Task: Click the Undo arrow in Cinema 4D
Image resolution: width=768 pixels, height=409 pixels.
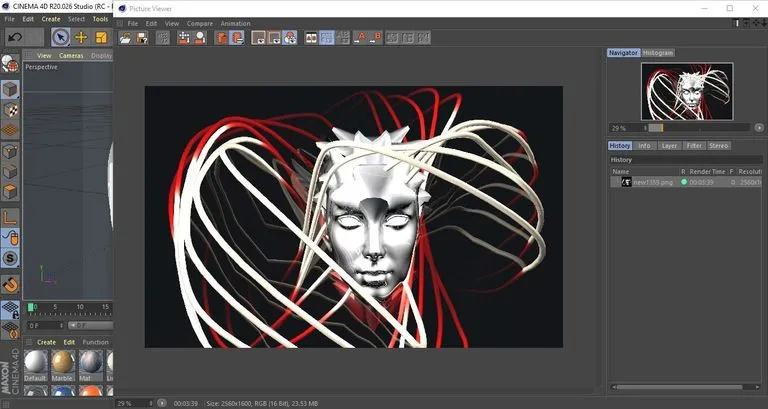Action: [x=15, y=37]
